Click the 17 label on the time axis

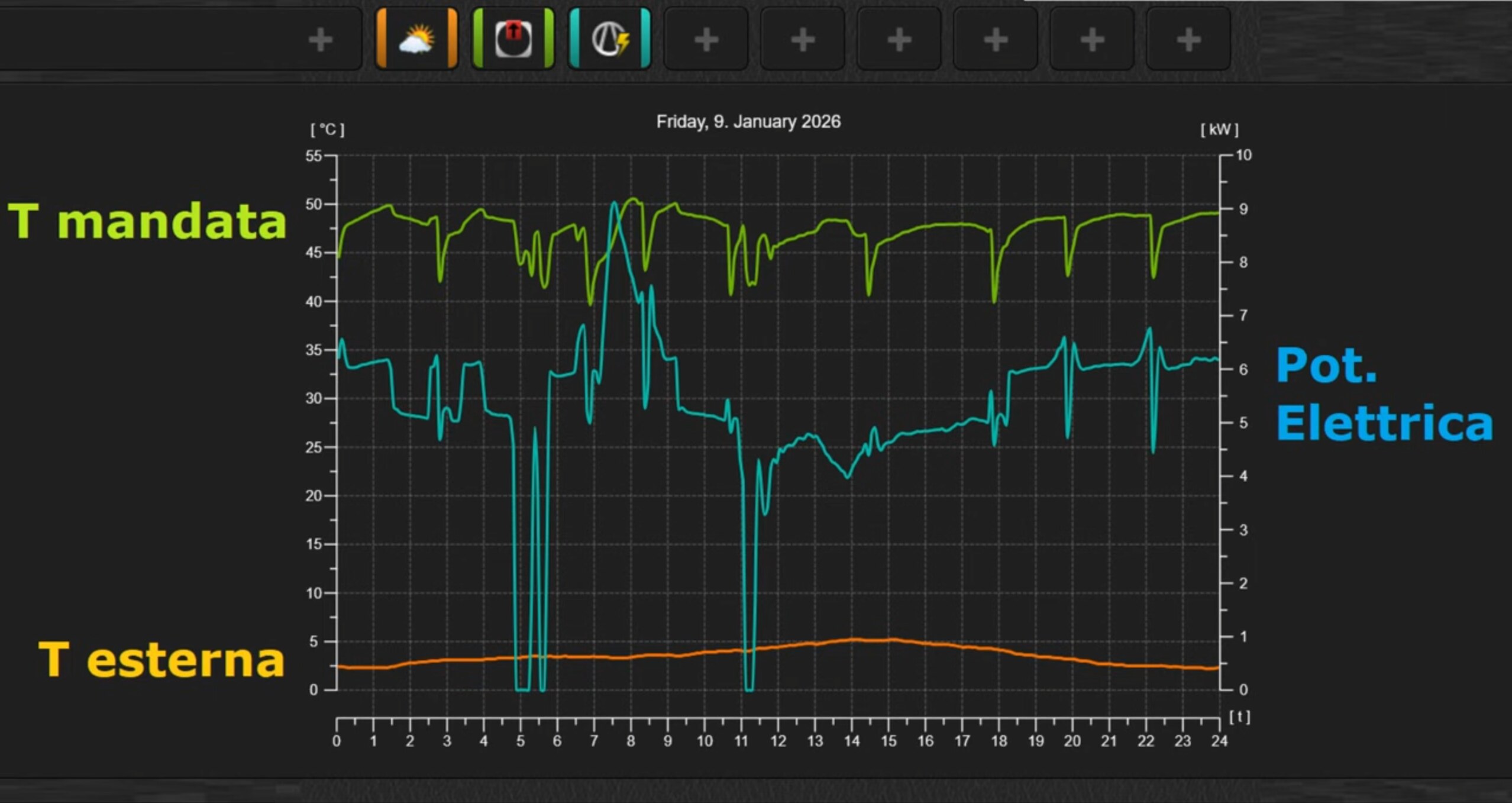962,741
